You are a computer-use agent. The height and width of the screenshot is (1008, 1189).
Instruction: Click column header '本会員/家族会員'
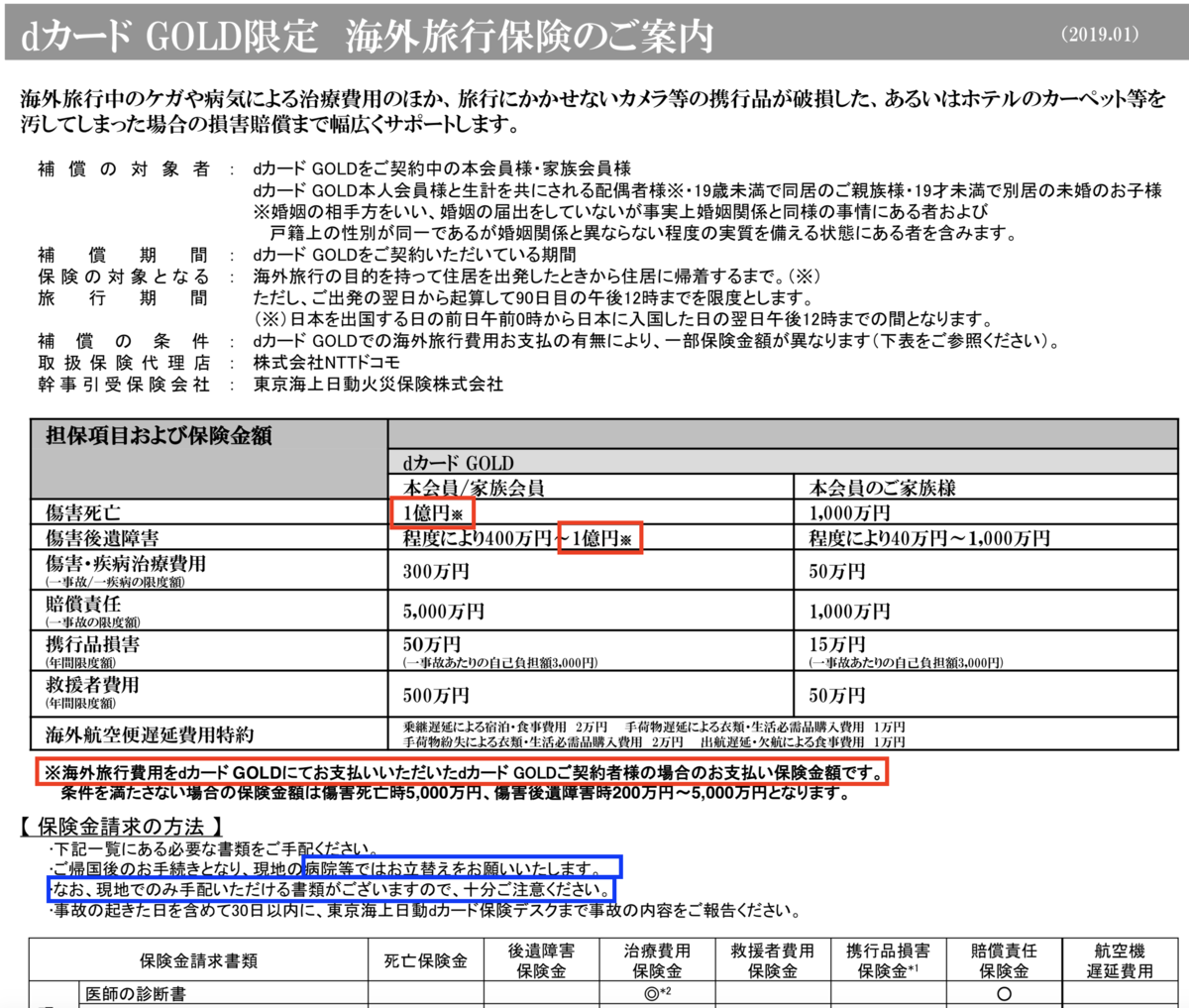point(474,488)
